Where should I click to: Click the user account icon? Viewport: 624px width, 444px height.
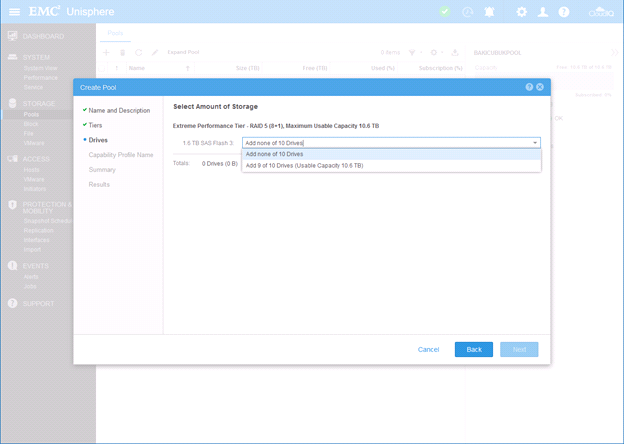coord(543,12)
